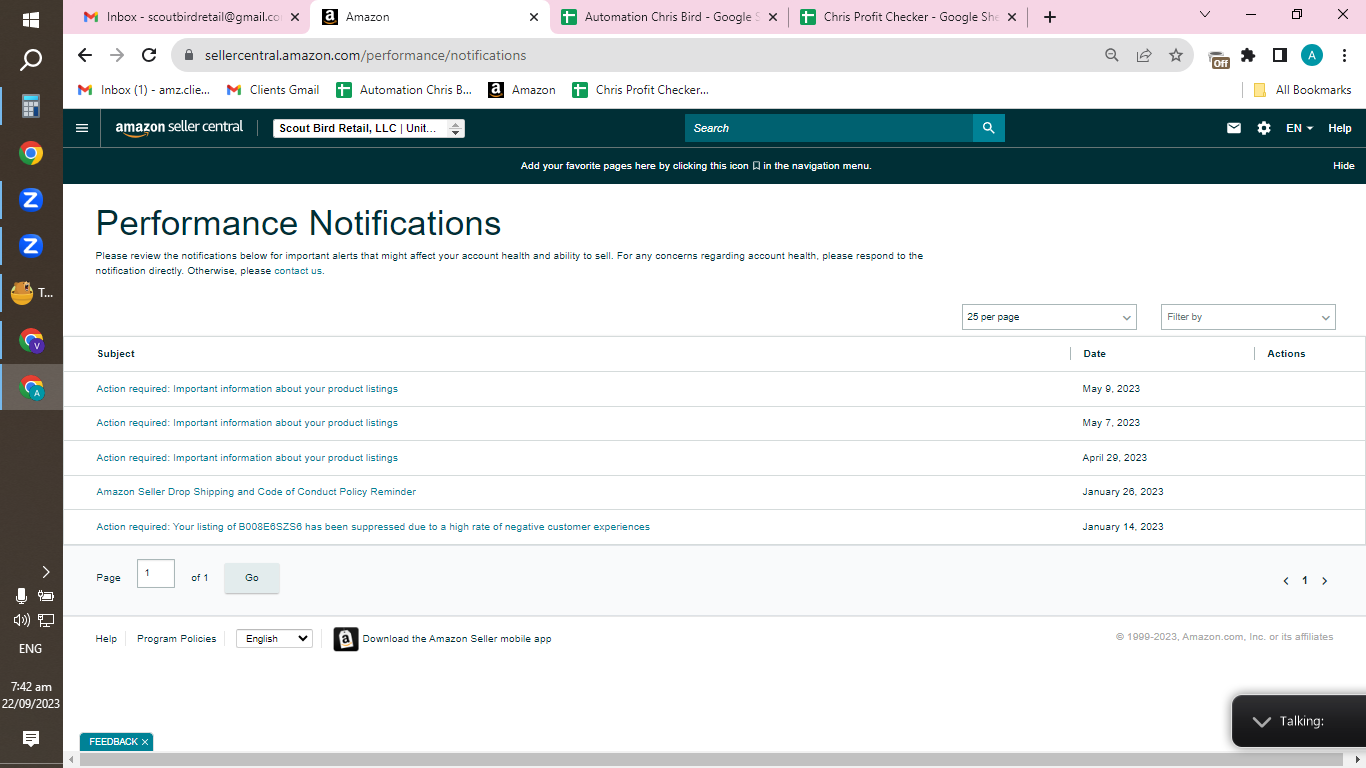Open the Windows notification center icon
Viewport: 1366px width, 768px height.
point(31,739)
